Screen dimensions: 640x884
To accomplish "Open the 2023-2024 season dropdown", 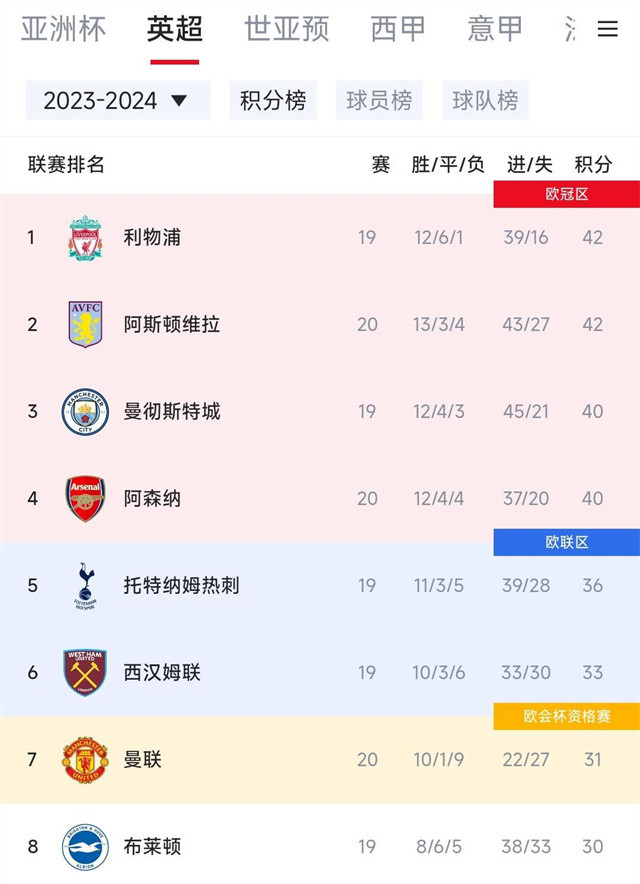I will tap(117, 101).
